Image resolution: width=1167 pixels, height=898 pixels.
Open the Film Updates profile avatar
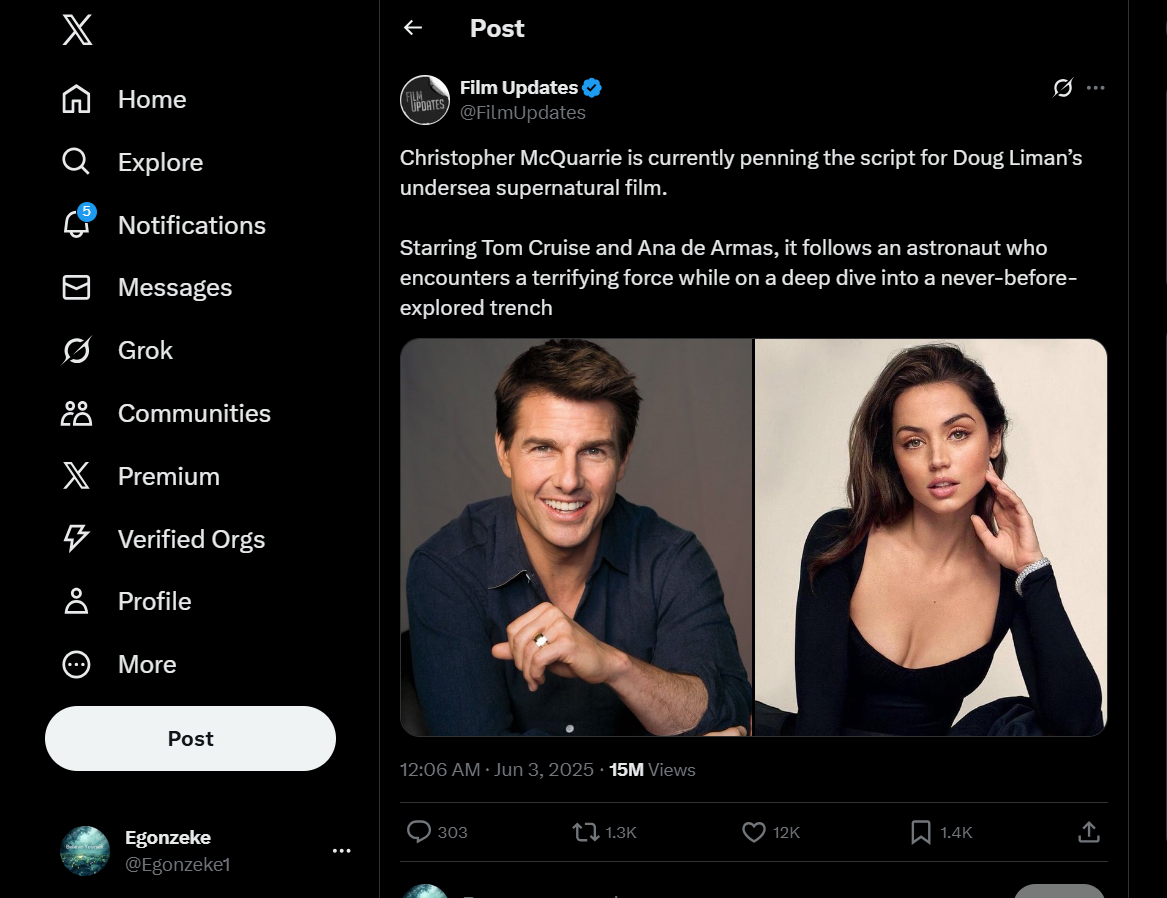[x=425, y=100]
